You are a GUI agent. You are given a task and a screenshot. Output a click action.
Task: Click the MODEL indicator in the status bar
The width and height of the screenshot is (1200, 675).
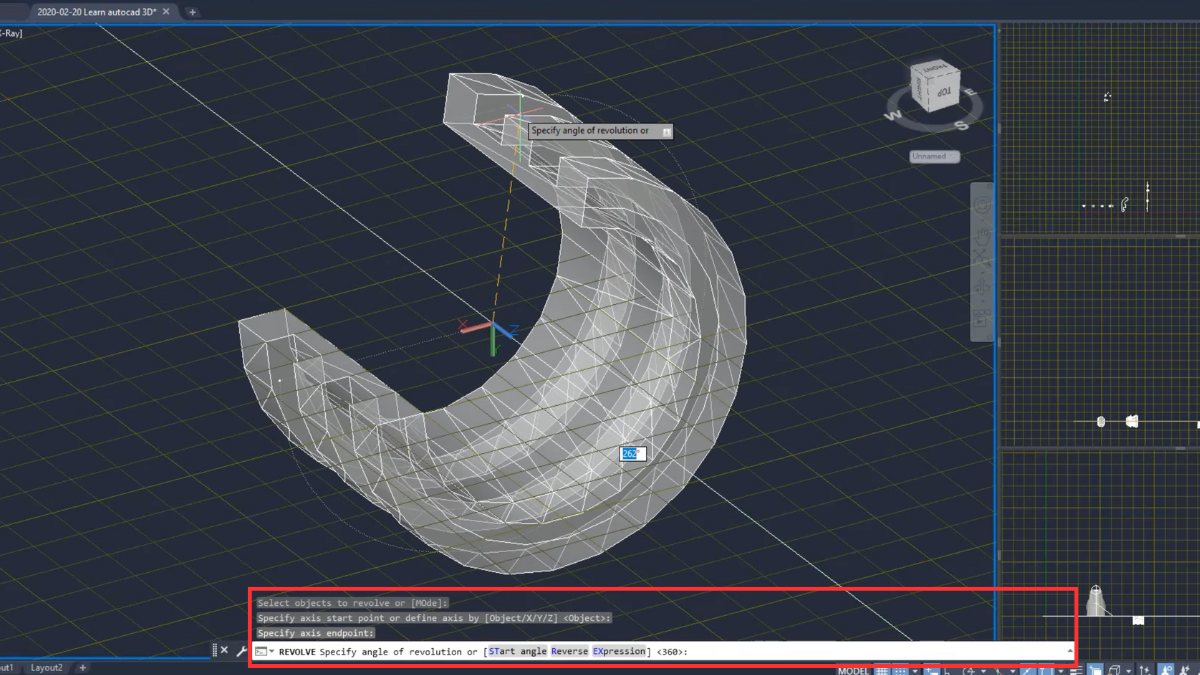pos(856,668)
